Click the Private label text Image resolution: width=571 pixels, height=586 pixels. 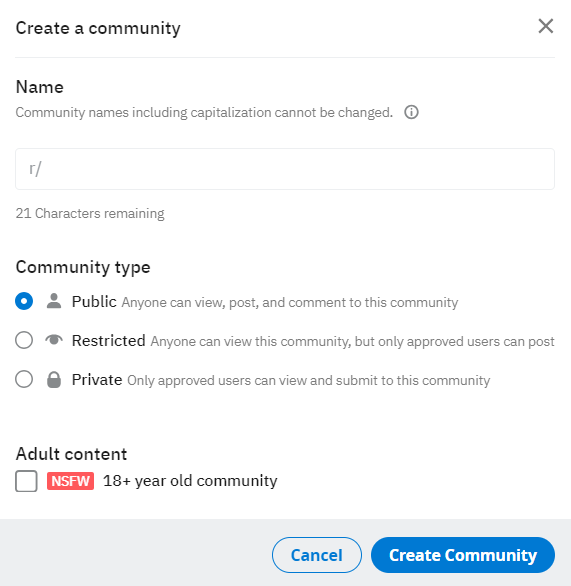point(97,380)
